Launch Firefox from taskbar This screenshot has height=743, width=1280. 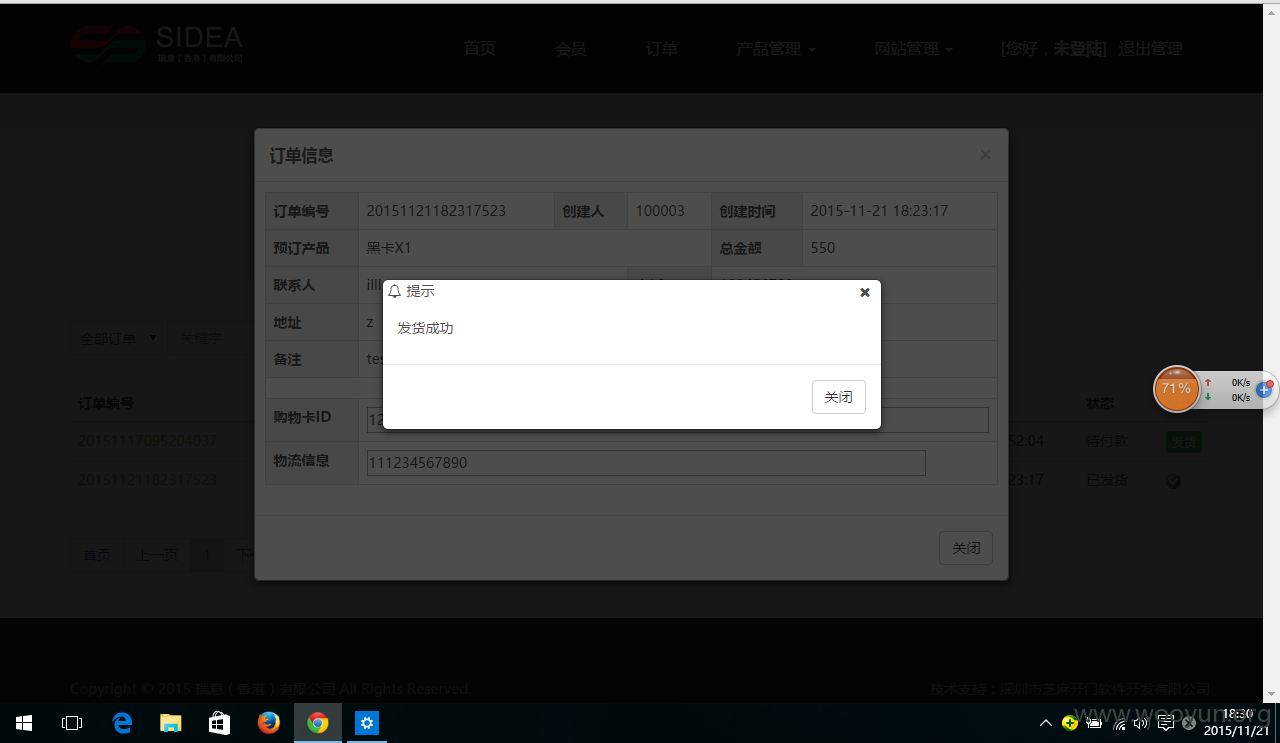pos(268,723)
